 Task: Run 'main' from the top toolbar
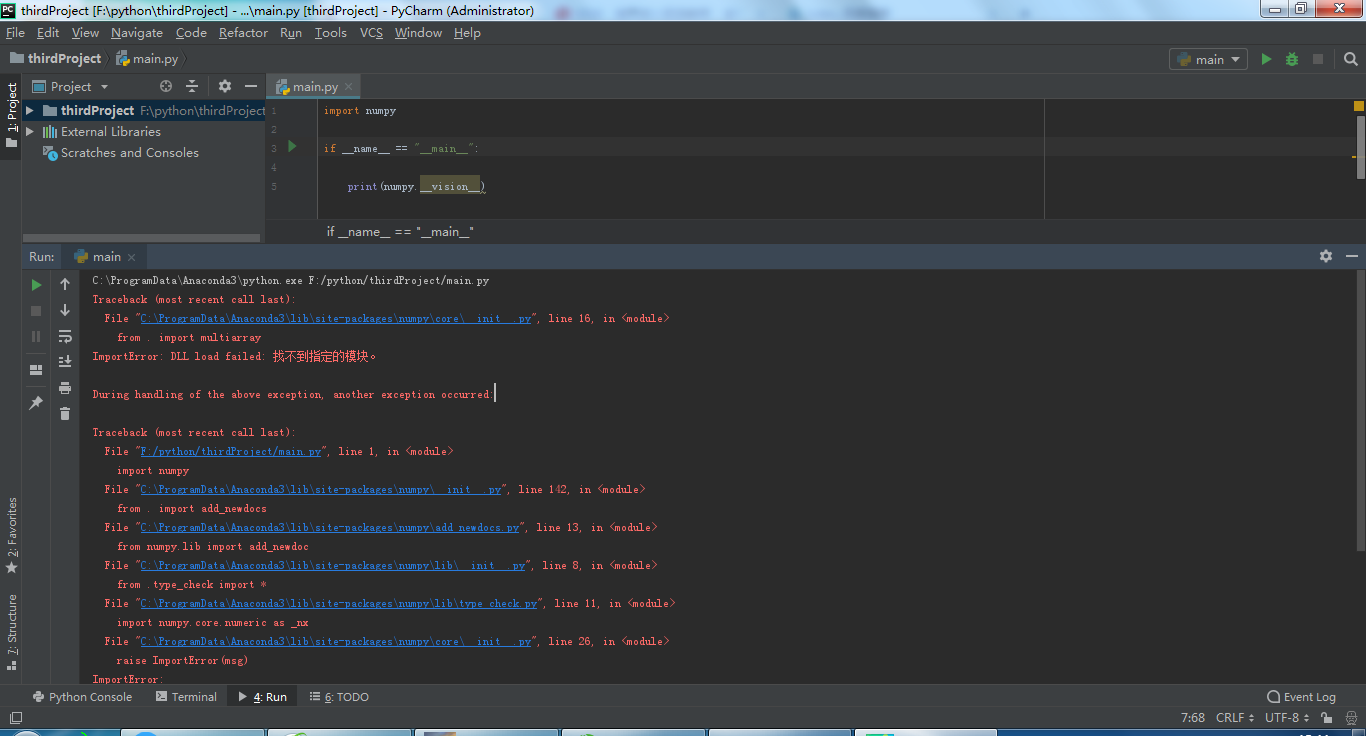point(1266,59)
